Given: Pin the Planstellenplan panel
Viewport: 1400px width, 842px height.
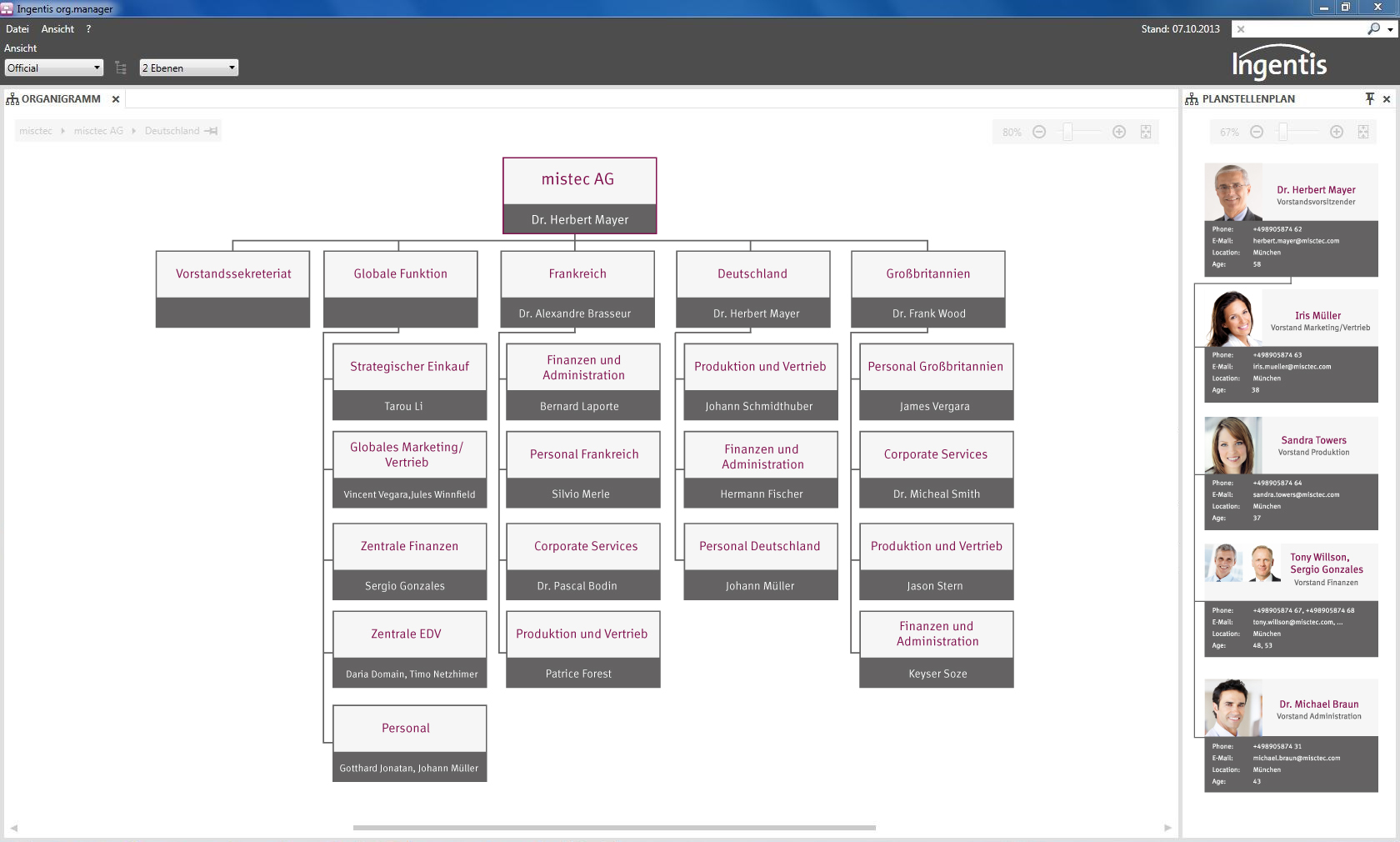Looking at the screenshot, I should tap(1369, 98).
